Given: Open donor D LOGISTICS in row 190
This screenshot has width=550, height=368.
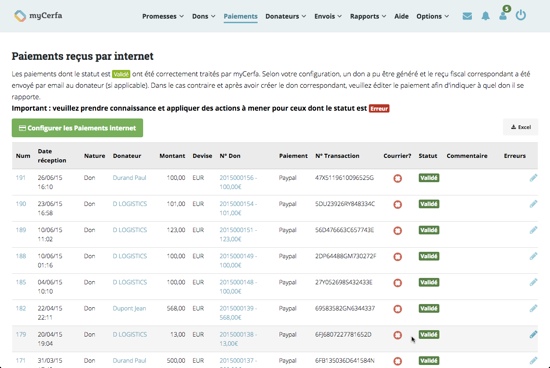Looking at the screenshot, I should click(130, 204).
